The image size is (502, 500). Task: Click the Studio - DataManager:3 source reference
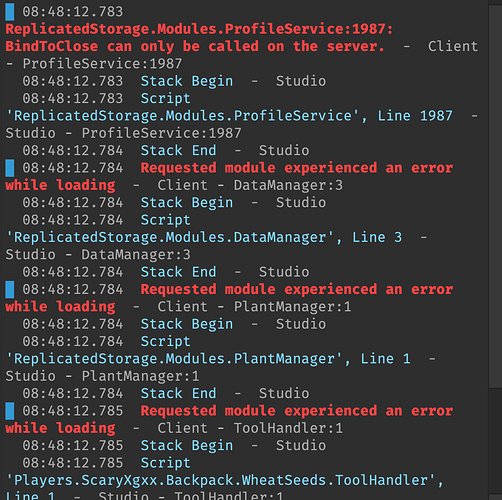coord(98,255)
